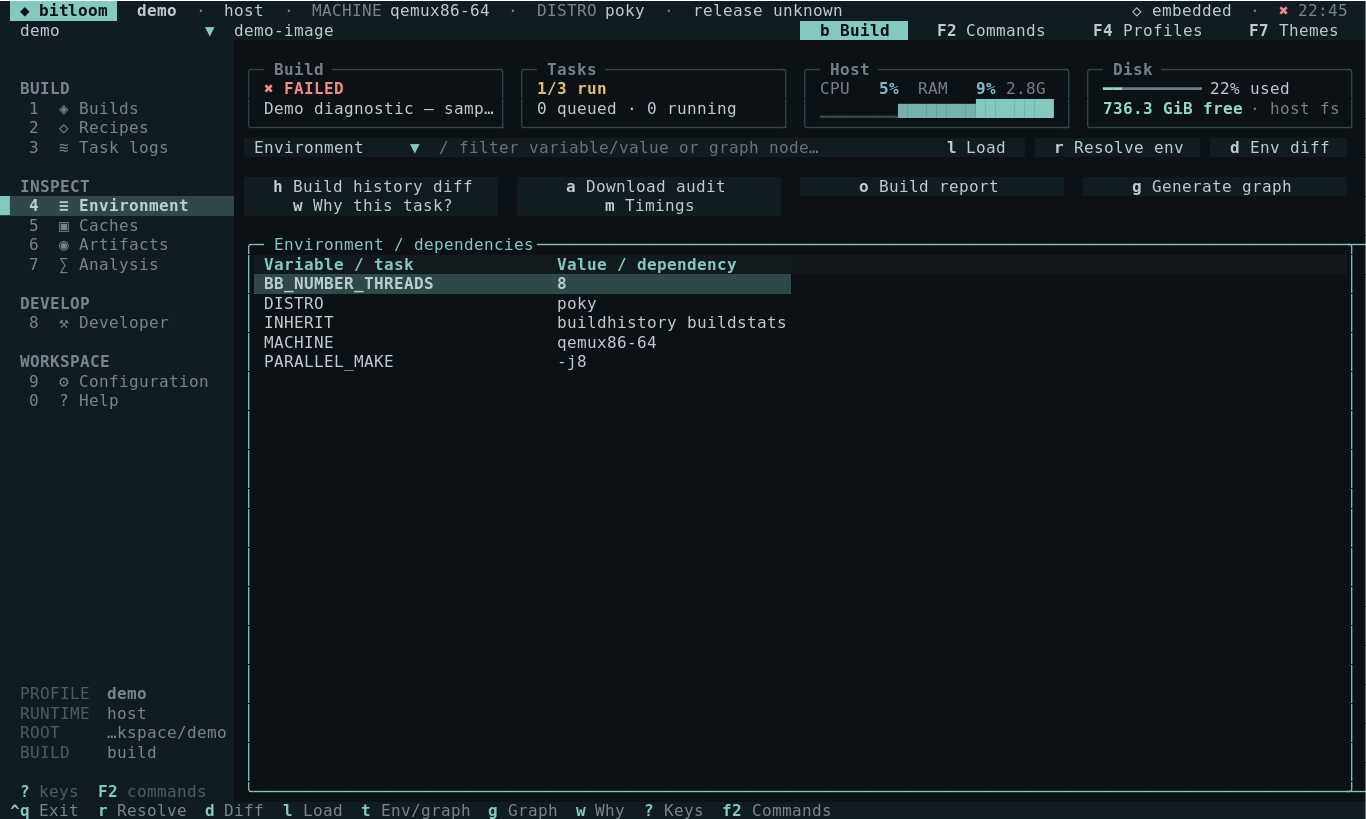Viewport: 1366px width, 819px height.
Task: Open the demo project dropdown arrow
Action: 210,31
